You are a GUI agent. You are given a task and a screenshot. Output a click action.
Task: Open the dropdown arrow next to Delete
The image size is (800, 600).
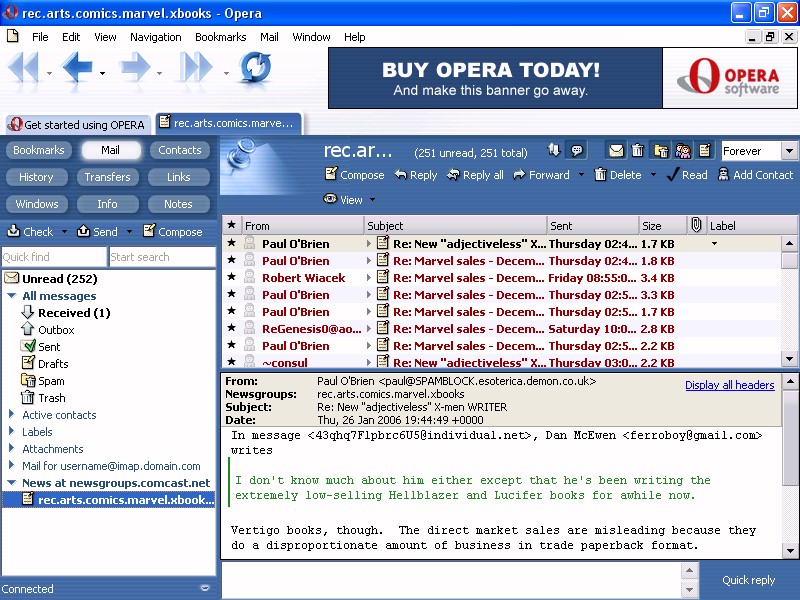(653, 175)
